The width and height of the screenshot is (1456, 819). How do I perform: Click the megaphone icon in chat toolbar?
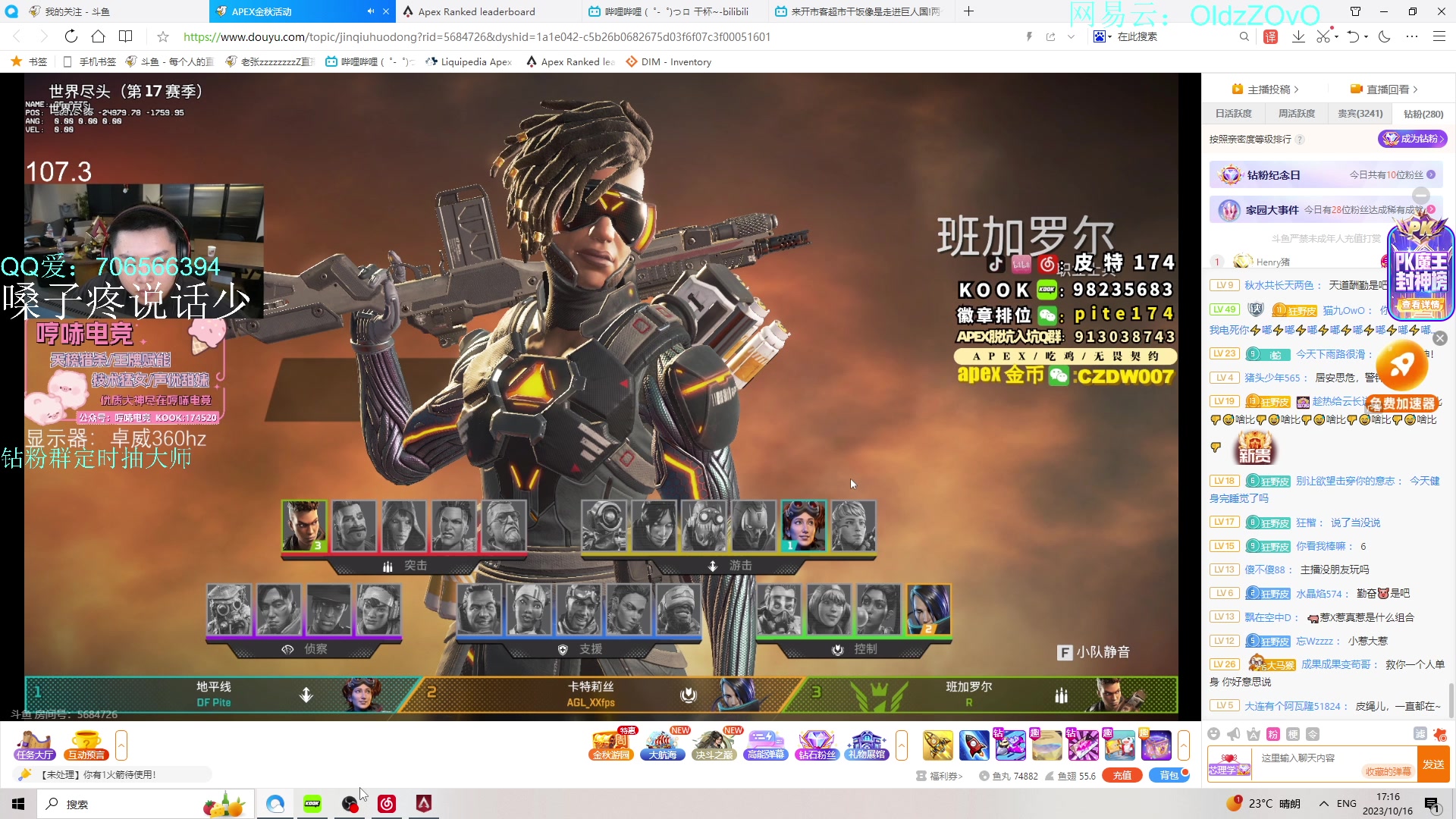pyautogui.click(x=1234, y=734)
